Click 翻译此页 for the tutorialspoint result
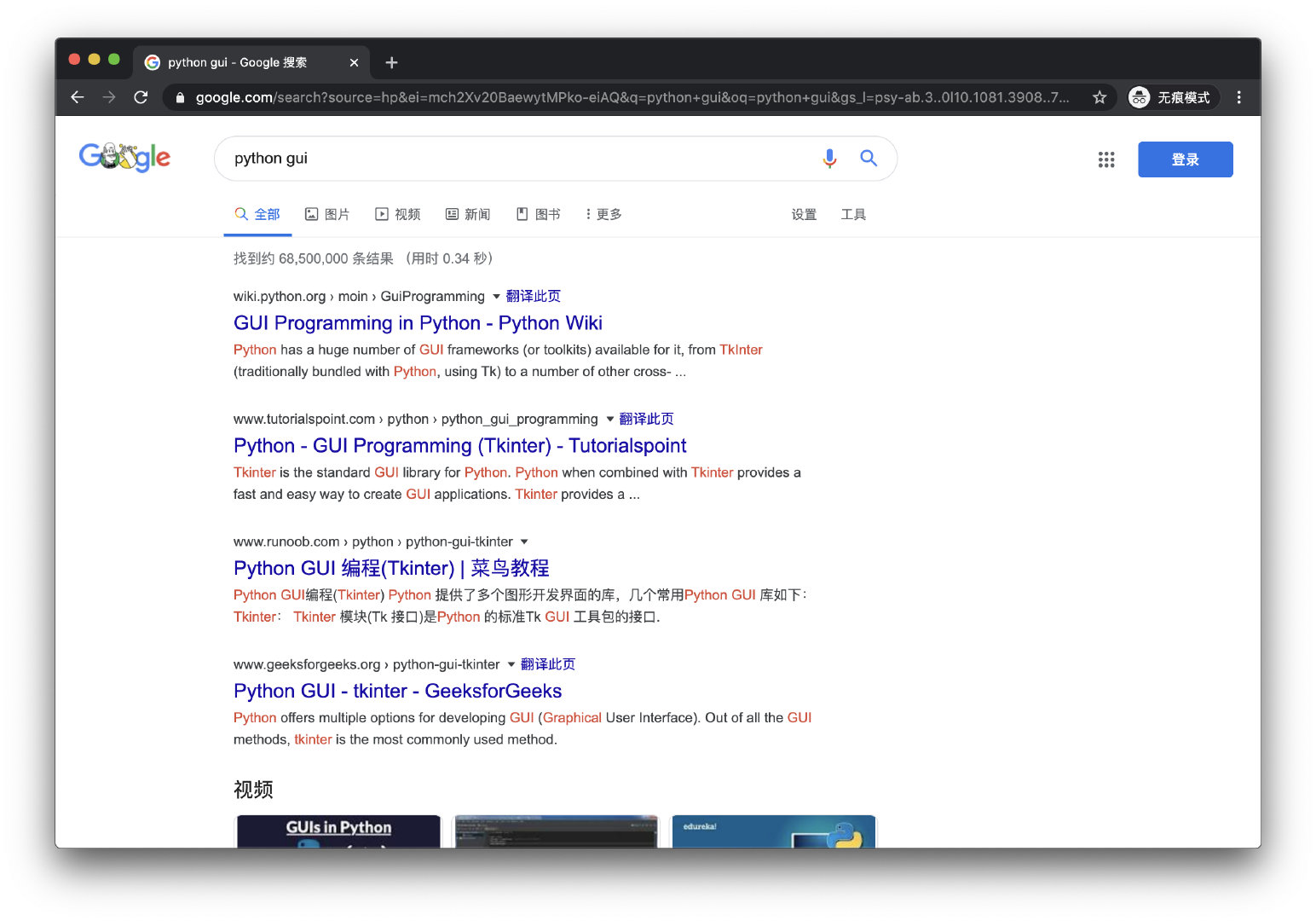 coord(646,419)
